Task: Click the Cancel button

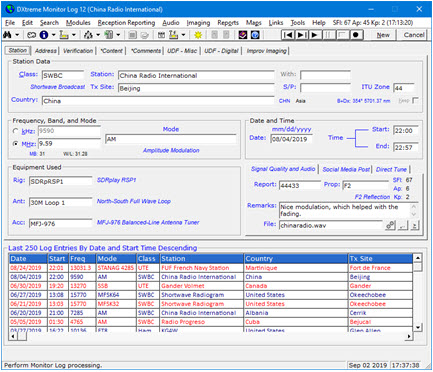Action: 414,35
